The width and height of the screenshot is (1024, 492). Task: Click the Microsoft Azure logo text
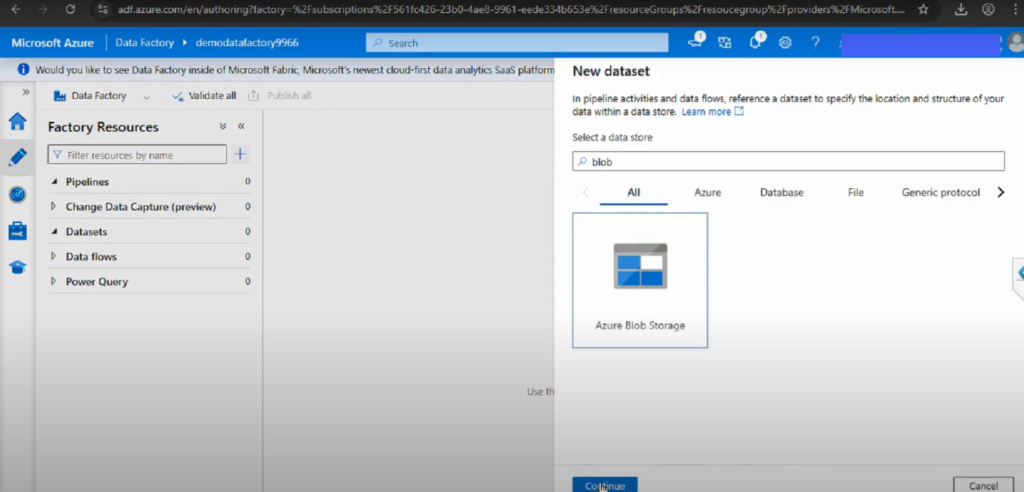[x=52, y=43]
